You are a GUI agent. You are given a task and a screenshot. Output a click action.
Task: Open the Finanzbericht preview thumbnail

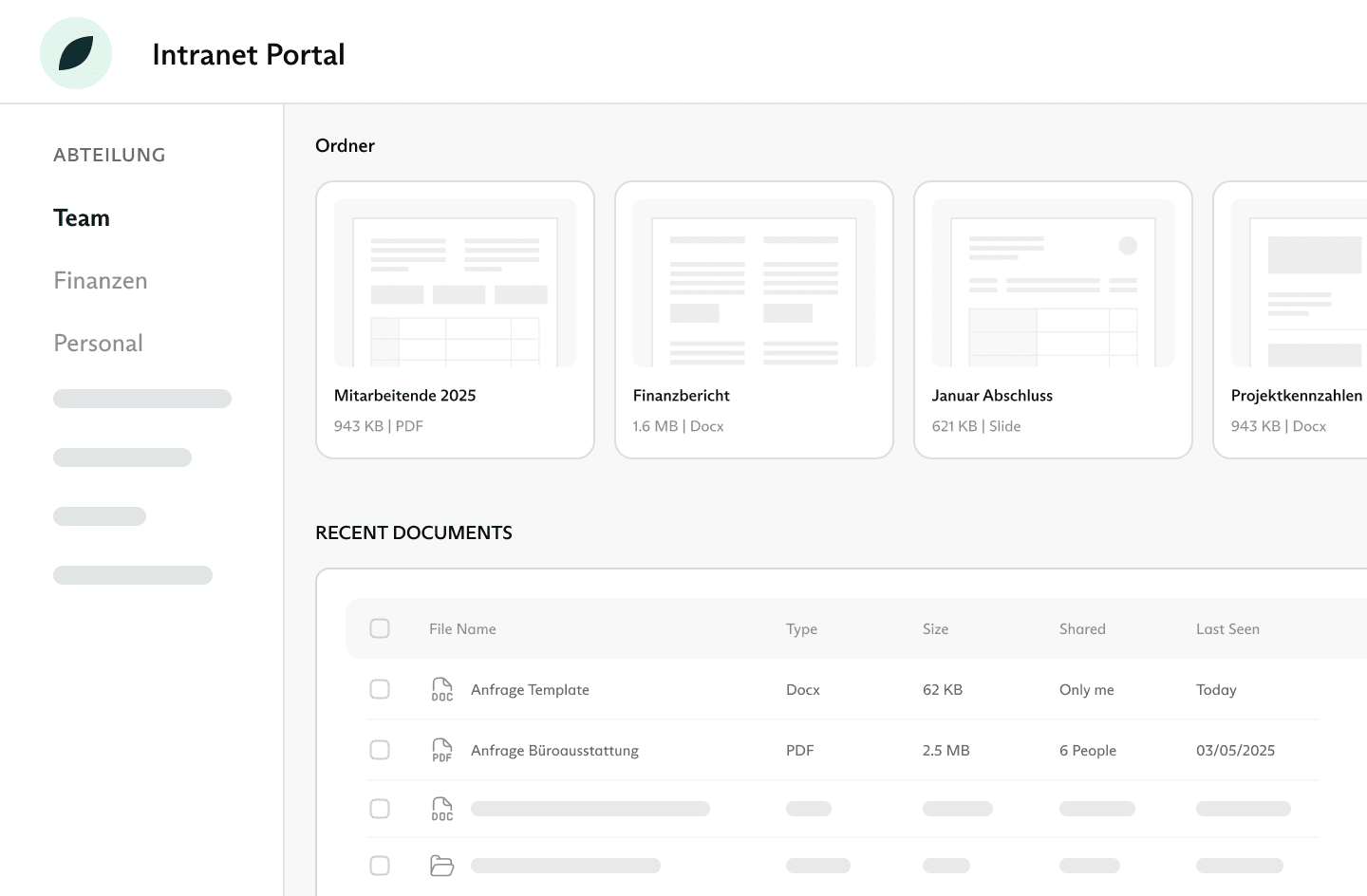[754, 283]
